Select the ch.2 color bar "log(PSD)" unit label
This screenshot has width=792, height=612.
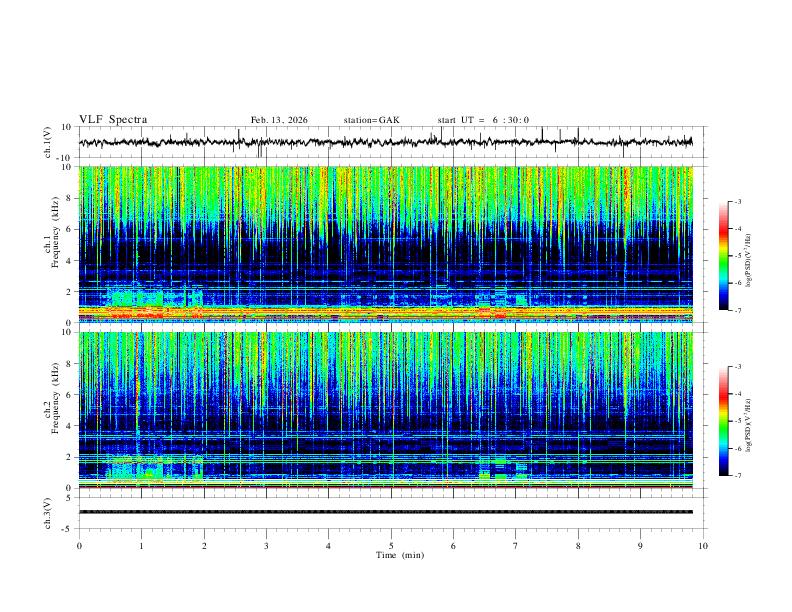point(749,425)
